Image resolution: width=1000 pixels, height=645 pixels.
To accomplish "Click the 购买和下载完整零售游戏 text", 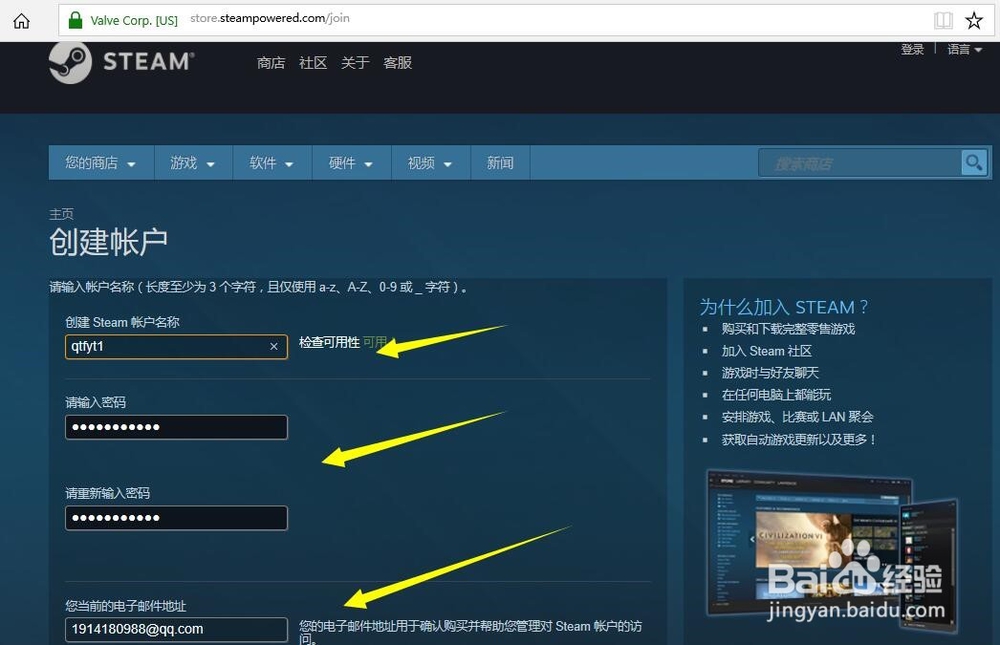I will pyautogui.click(x=788, y=329).
